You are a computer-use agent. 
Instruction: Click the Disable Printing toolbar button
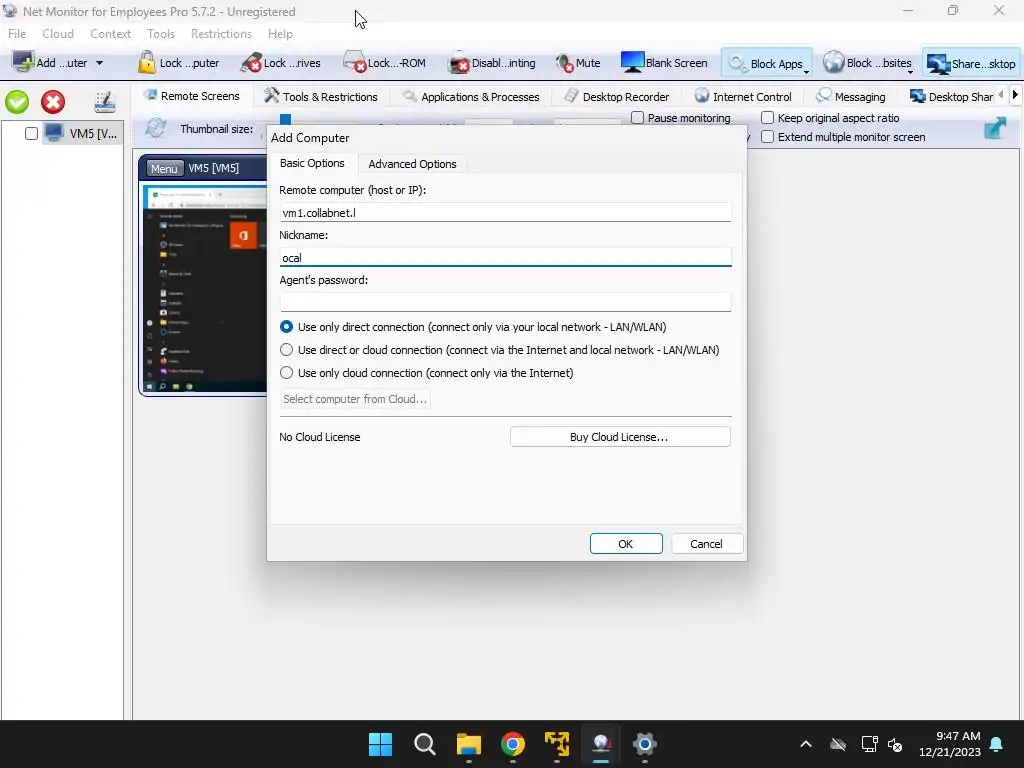point(492,63)
